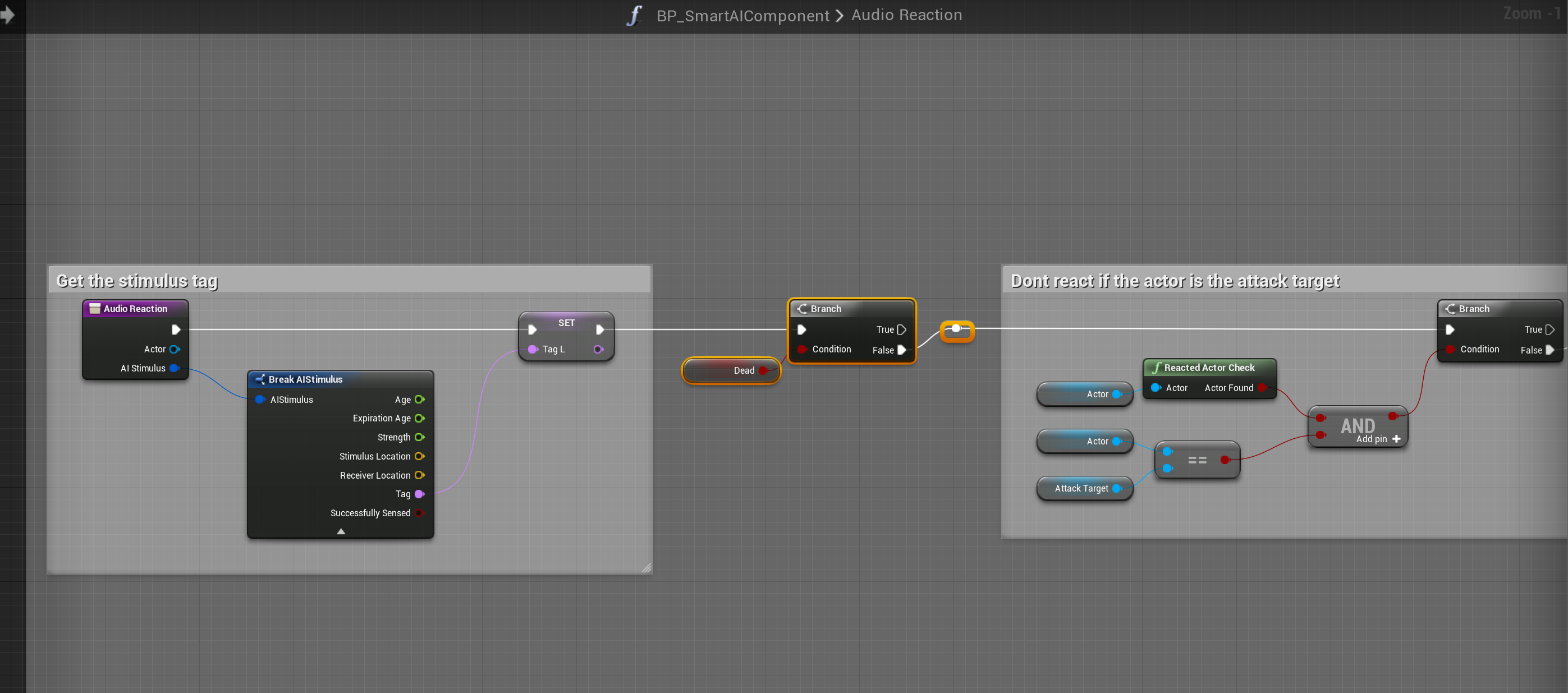
Task: Open the BP_SmartAIComponent breadcrumb
Action: pyautogui.click(x=742, y=15)
